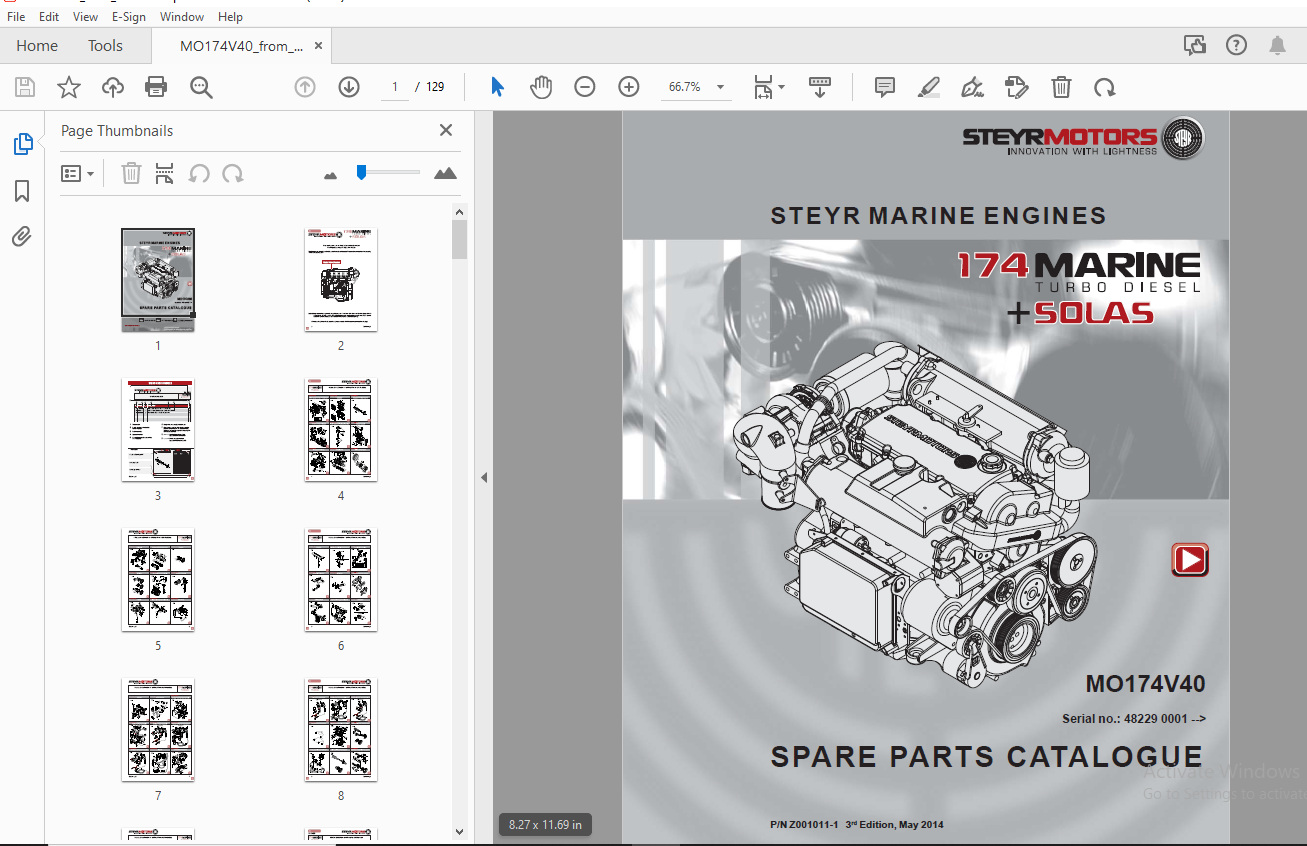This screenshot has height=846, width=1307.
Task: Open the E-Sign menu
Action: click(128, 17)
